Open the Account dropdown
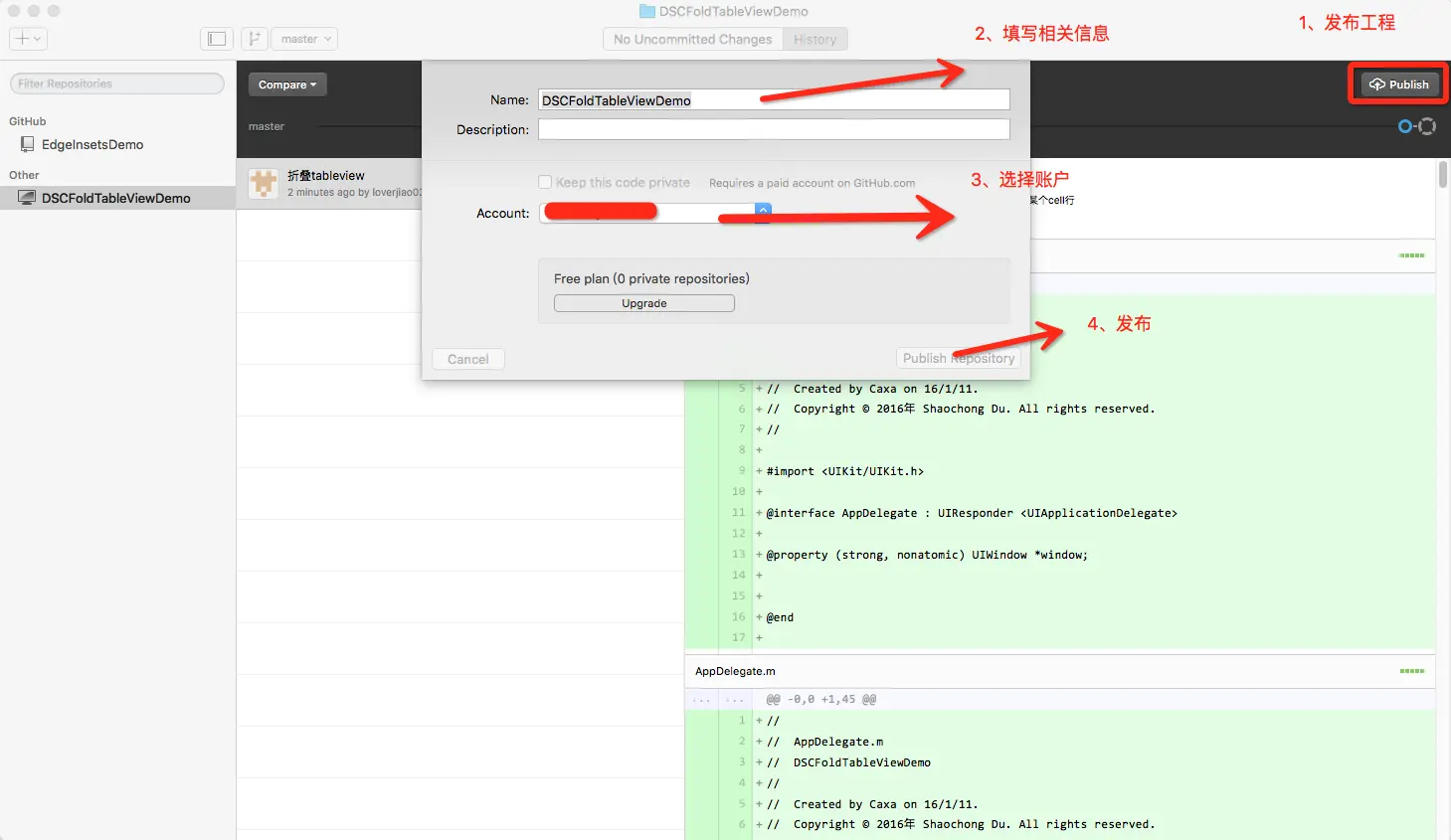The height and width of the screenshot is (840, 1451). (655, 213)
